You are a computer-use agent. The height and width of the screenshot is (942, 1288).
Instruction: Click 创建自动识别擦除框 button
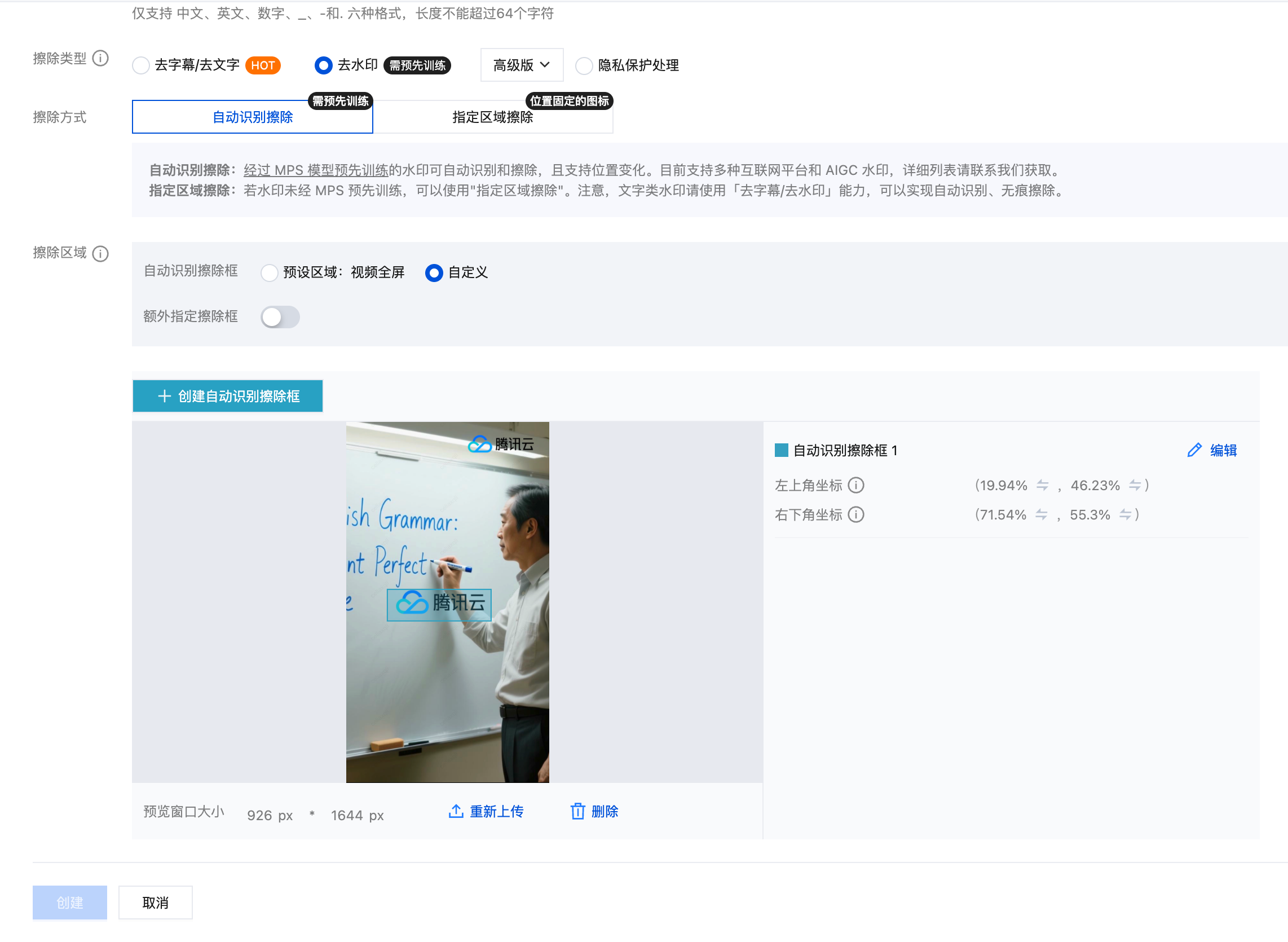pyautogui.click(x=228, y=397)
